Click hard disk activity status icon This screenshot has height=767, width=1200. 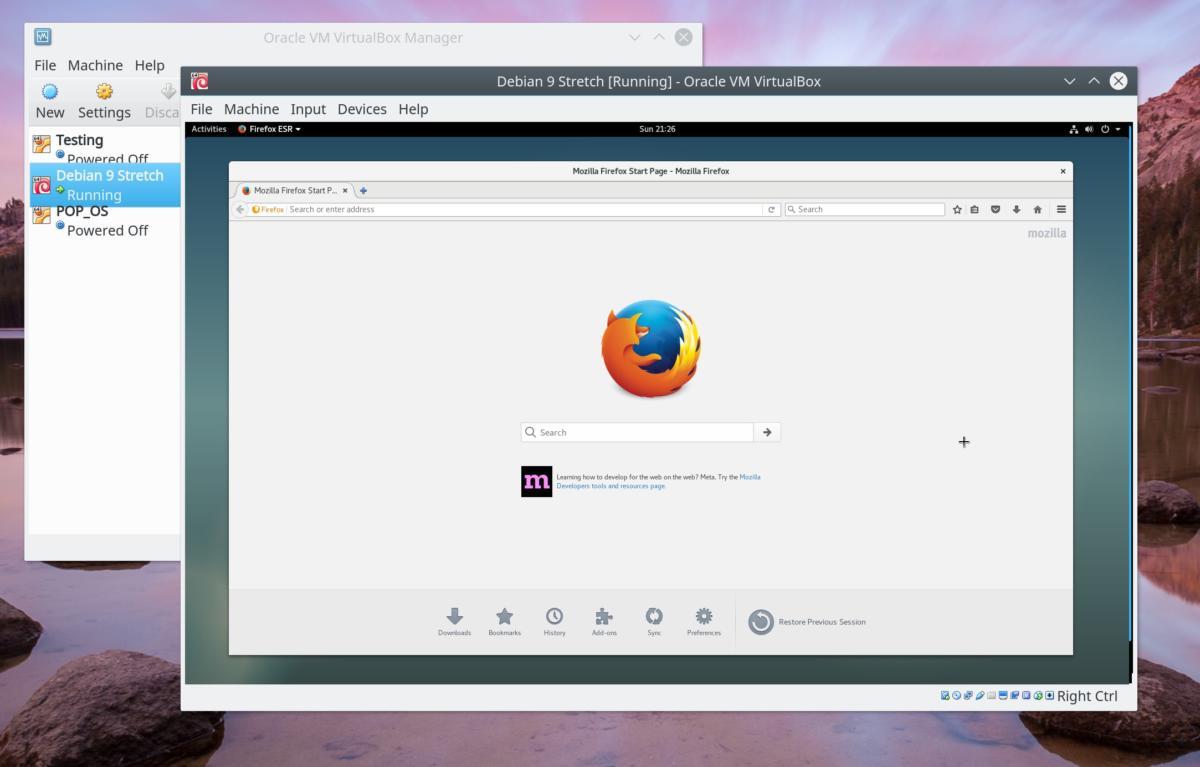pos(945,695)
